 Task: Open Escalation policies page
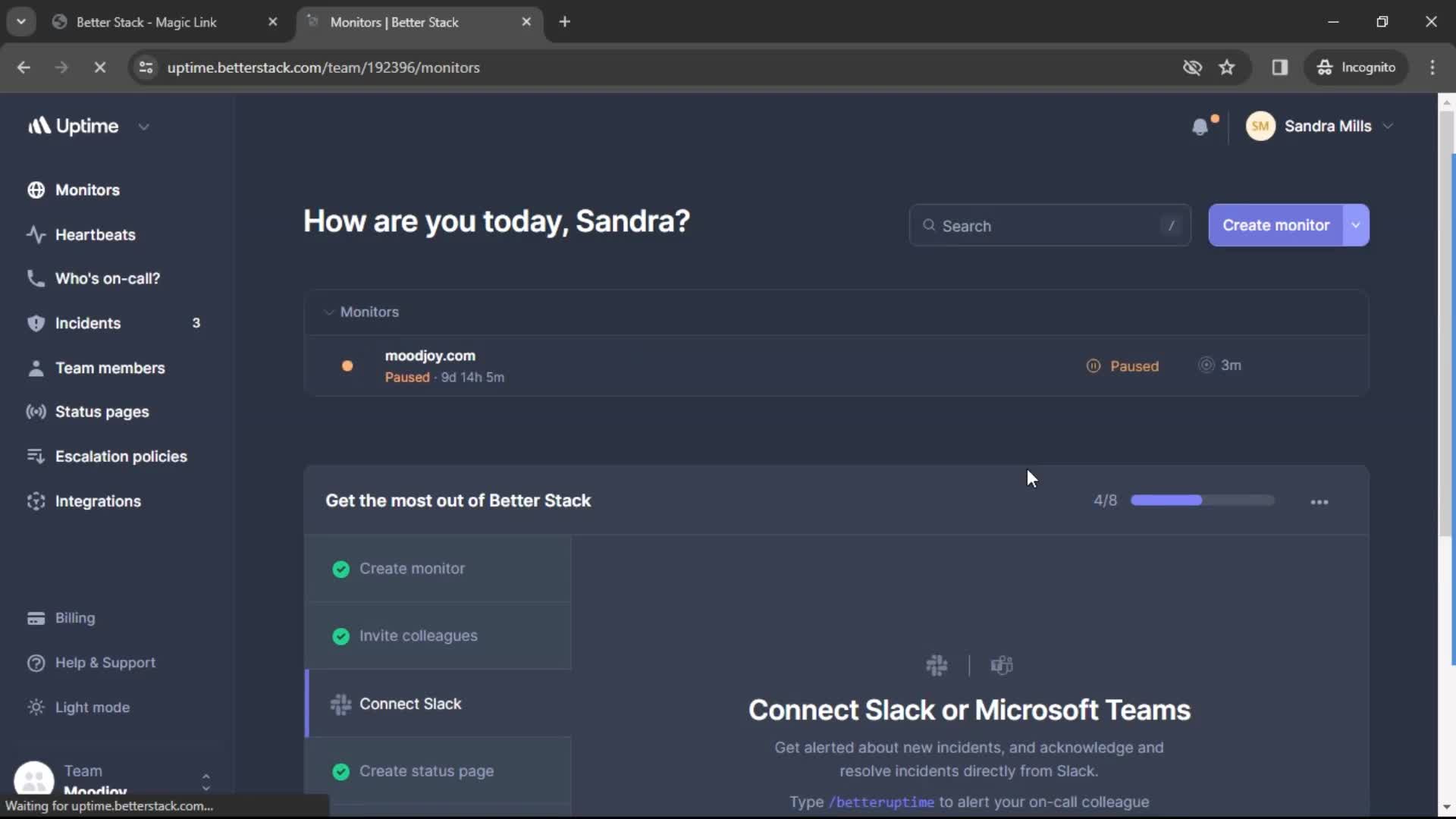coord(121,457)
